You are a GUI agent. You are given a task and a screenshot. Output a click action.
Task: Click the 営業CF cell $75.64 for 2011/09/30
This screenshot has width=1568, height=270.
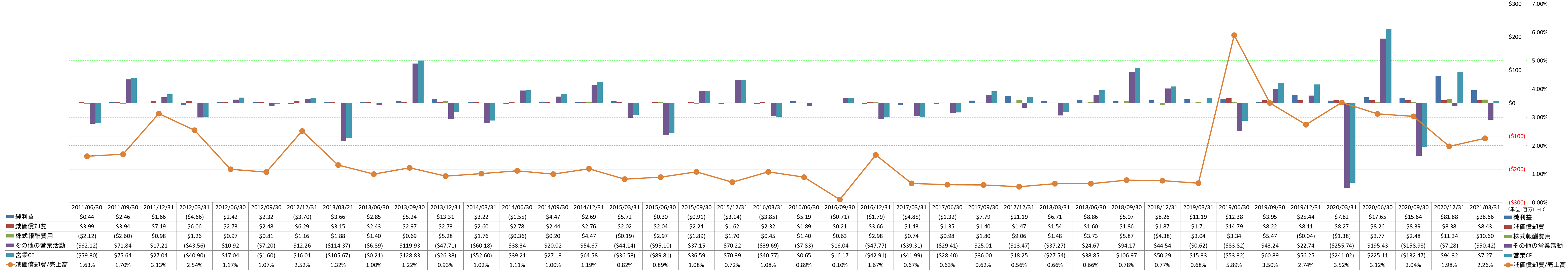[x=123, y=255]
